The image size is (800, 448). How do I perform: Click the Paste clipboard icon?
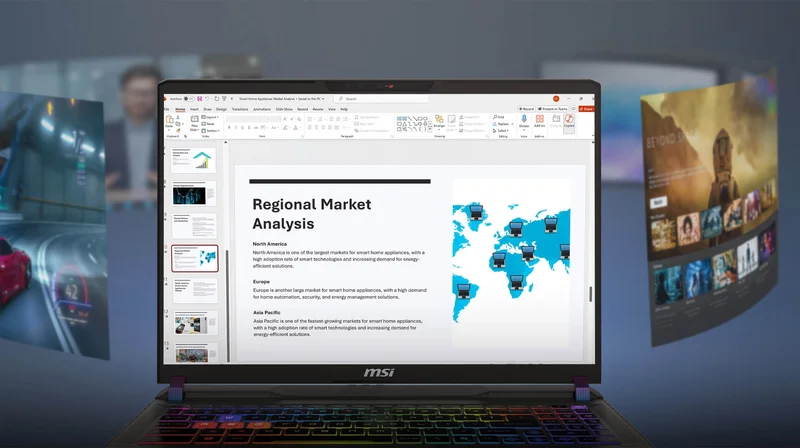click(169, 121)
